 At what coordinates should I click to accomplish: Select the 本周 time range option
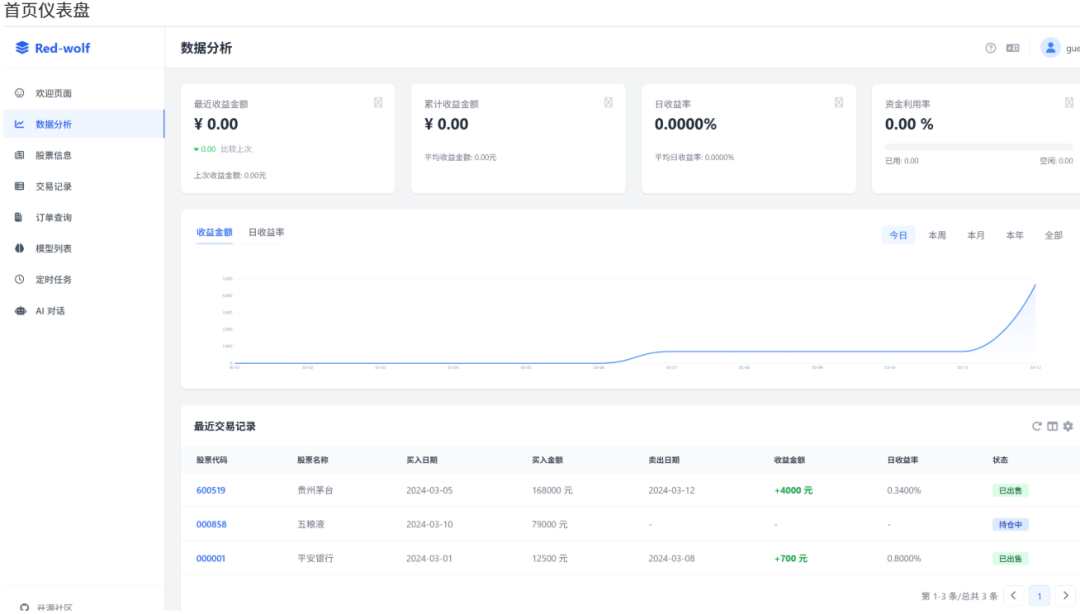click(x=937, y=235)
